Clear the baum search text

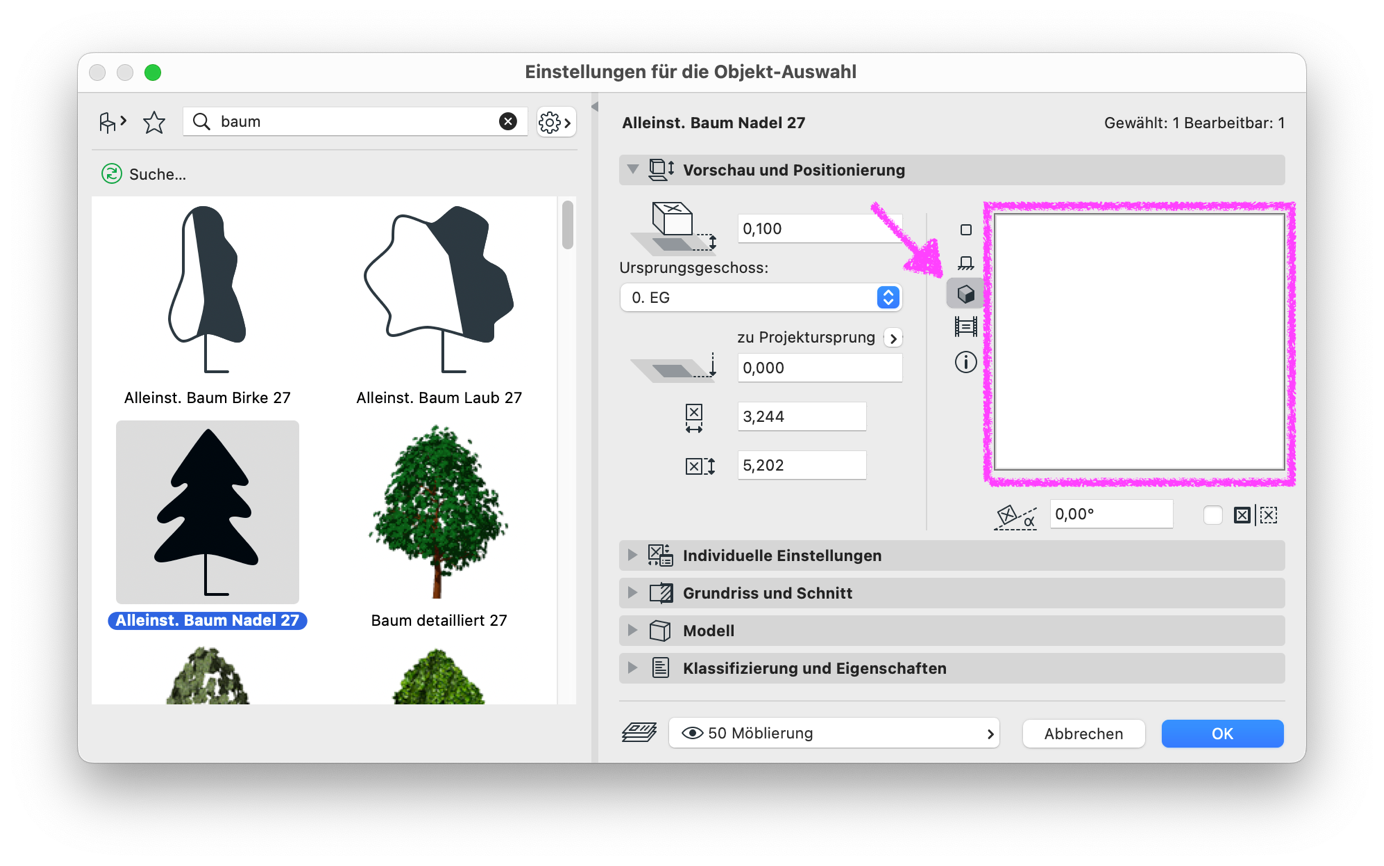point(508,122)
